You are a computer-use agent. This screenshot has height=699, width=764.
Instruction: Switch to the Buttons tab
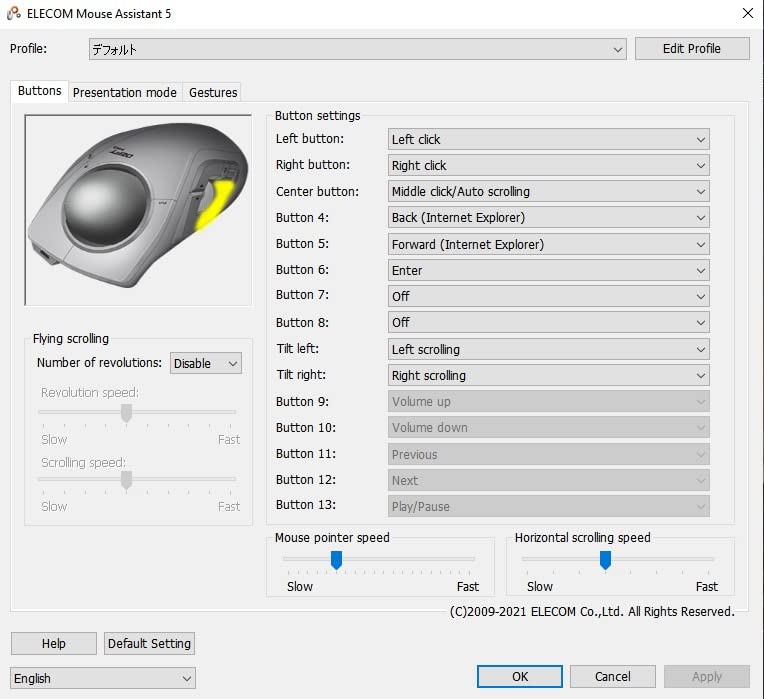point(39,91)
